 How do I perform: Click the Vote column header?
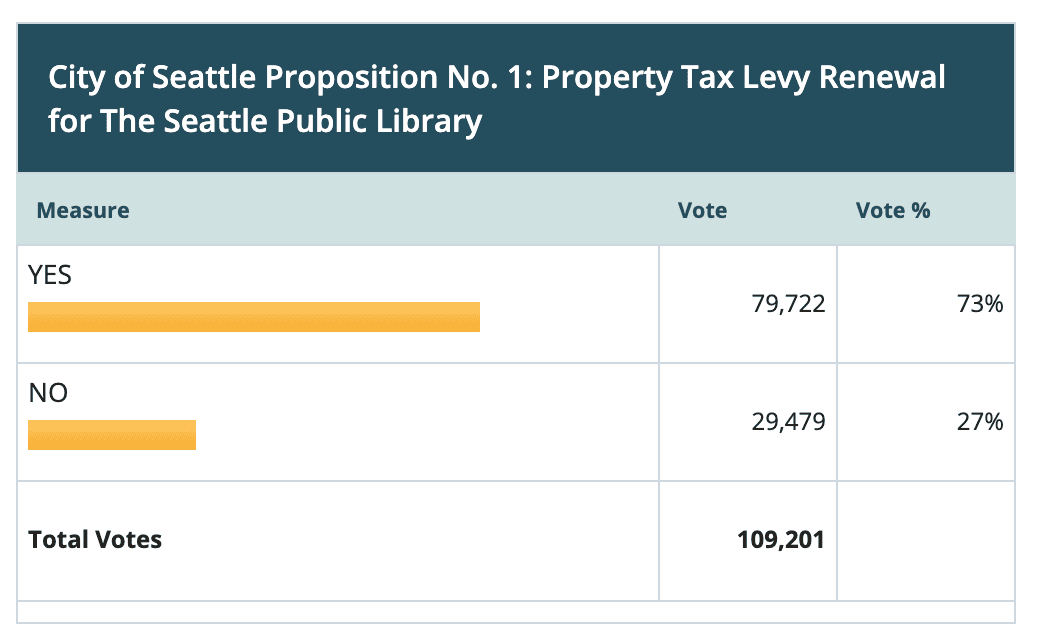[x=702, y=211]
